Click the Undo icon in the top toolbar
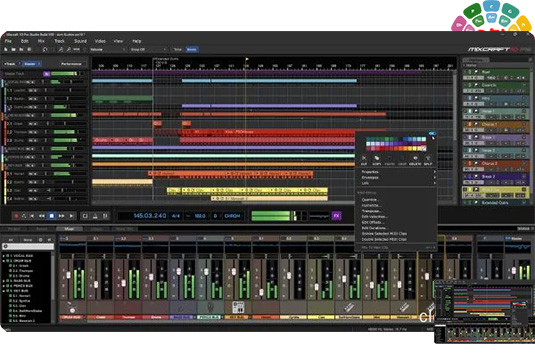 point(45,49)
